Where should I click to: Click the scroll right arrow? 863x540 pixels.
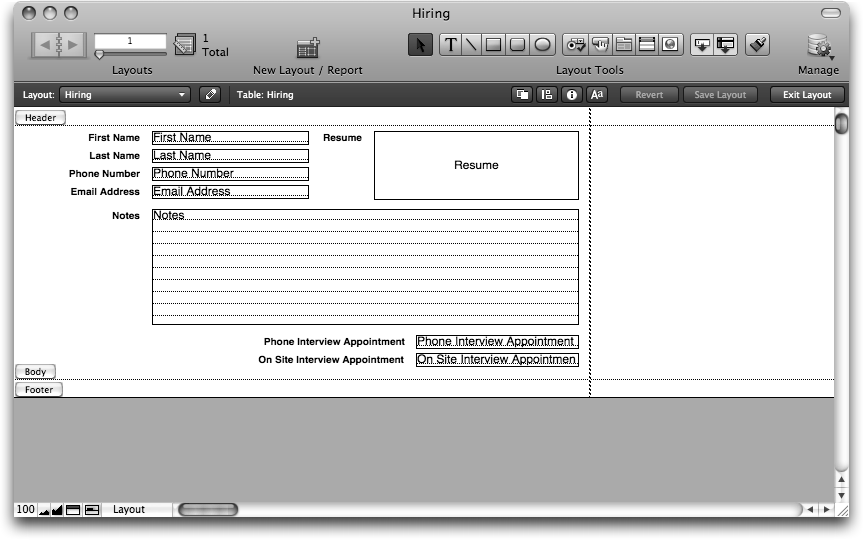827,510
